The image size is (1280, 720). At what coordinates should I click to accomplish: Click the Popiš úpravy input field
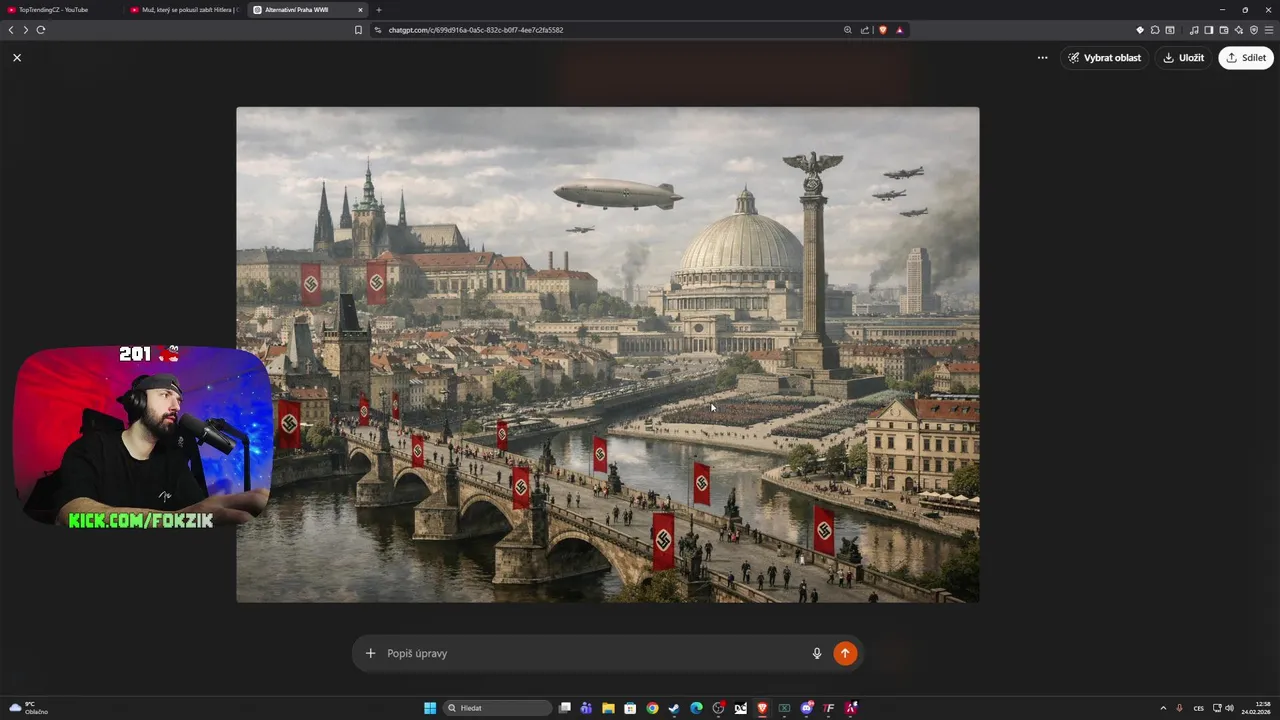(x=594, y=653)
